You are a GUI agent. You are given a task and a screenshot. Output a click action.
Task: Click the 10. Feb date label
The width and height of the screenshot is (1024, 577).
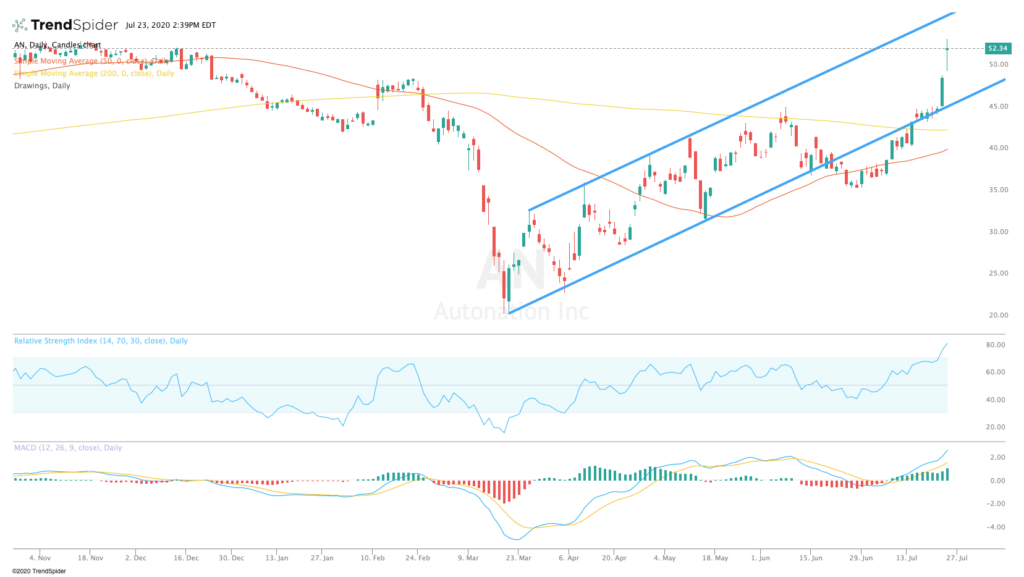click(372, 558)
